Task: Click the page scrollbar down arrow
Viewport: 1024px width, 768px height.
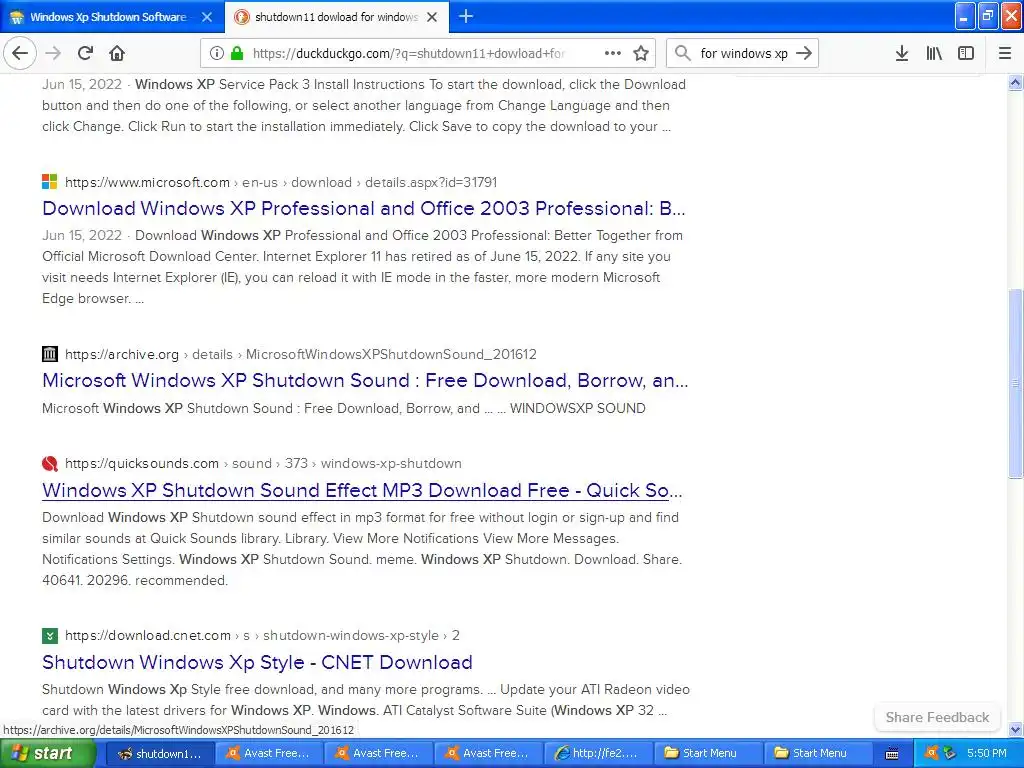Action: pos(1015,729)
